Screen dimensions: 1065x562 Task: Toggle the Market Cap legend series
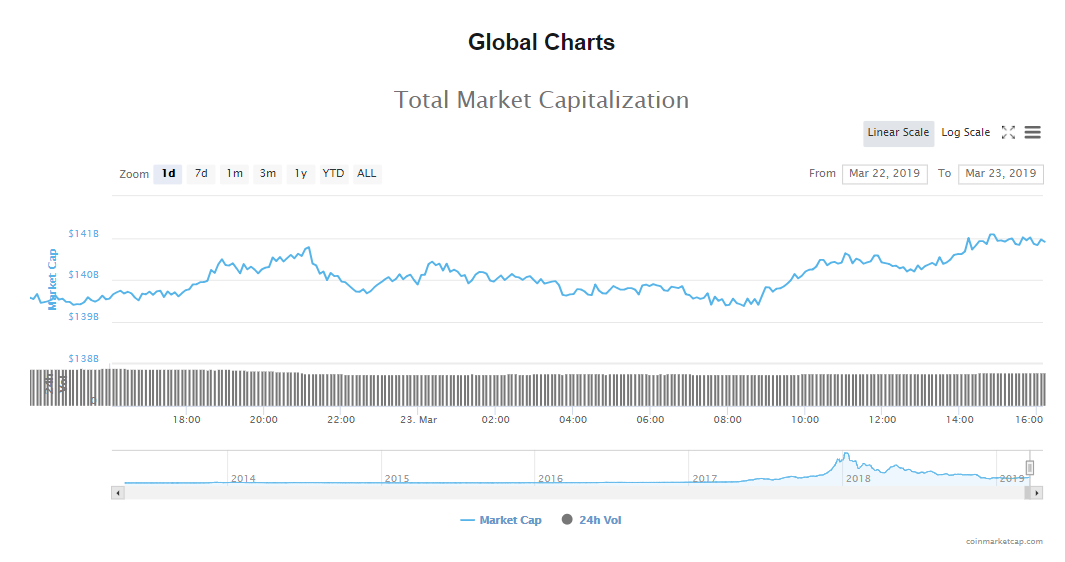pos(501,520)
